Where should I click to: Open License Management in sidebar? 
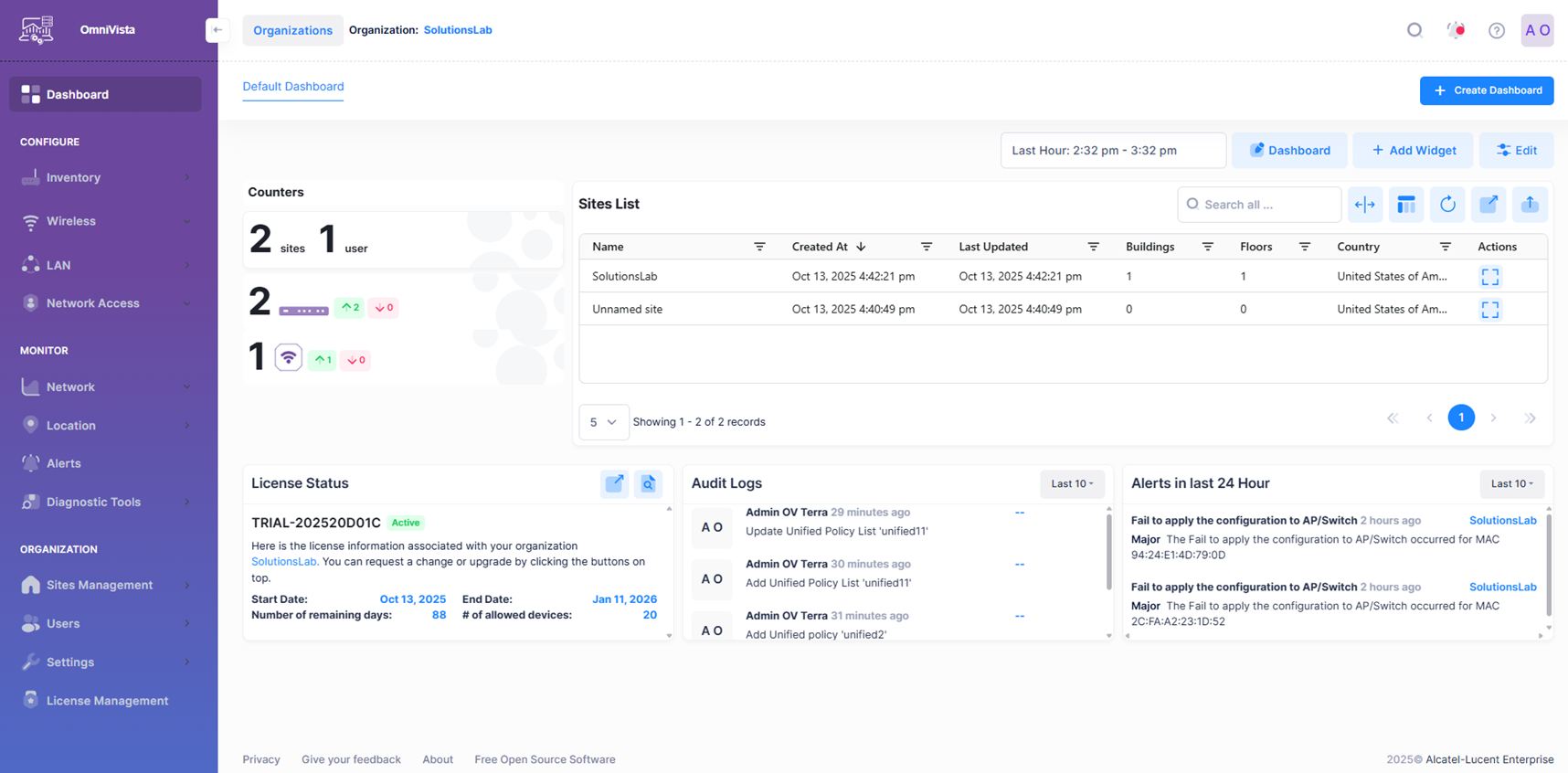[107, 701]
